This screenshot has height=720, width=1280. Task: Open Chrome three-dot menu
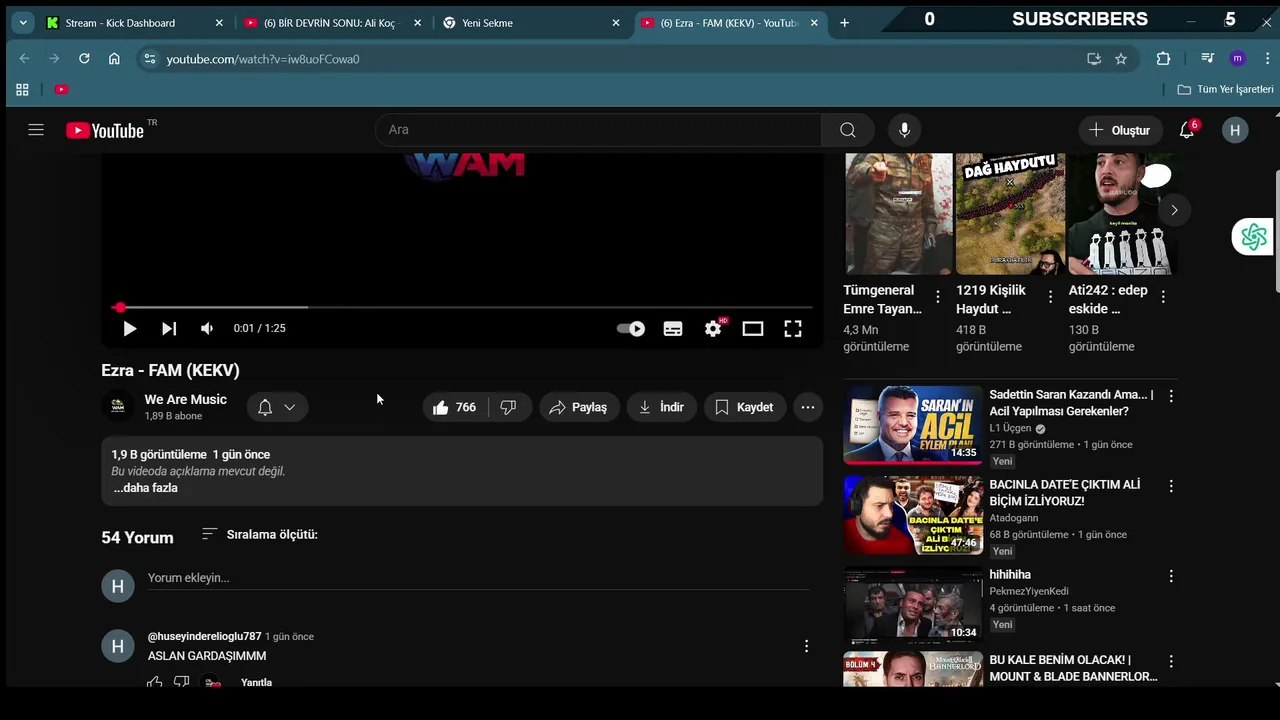[x=1267, y=59]
